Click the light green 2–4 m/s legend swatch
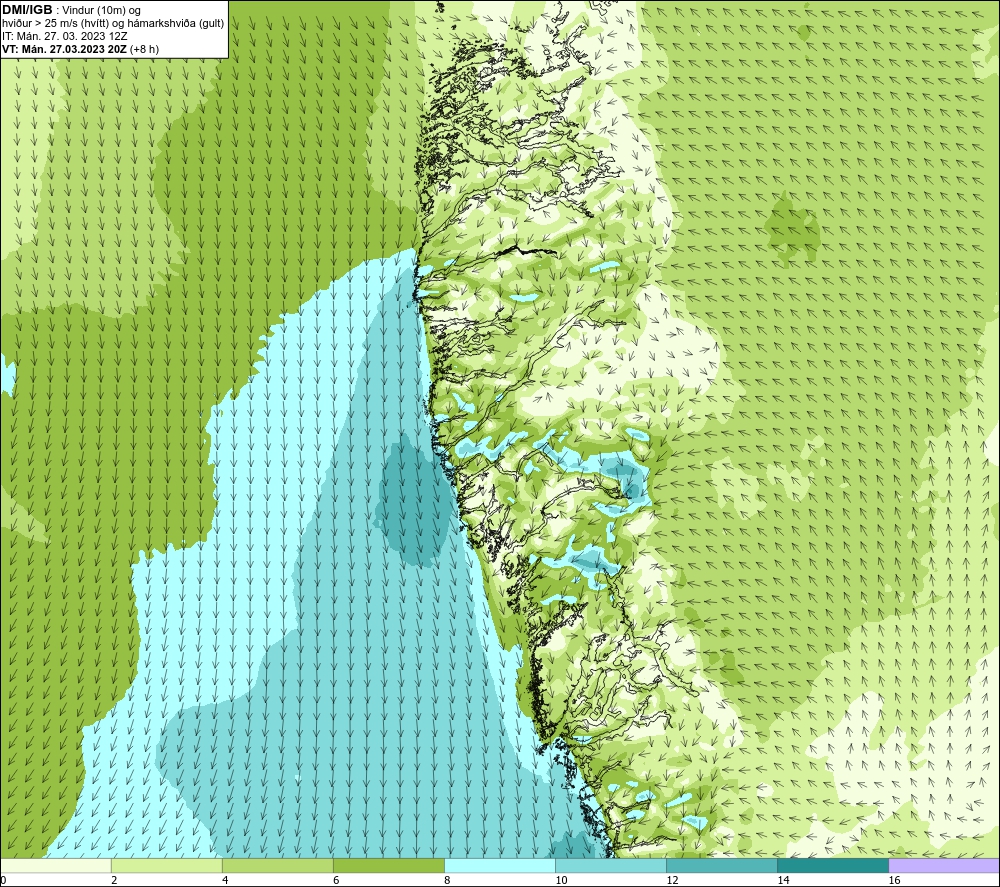 (x=166, y=866)
